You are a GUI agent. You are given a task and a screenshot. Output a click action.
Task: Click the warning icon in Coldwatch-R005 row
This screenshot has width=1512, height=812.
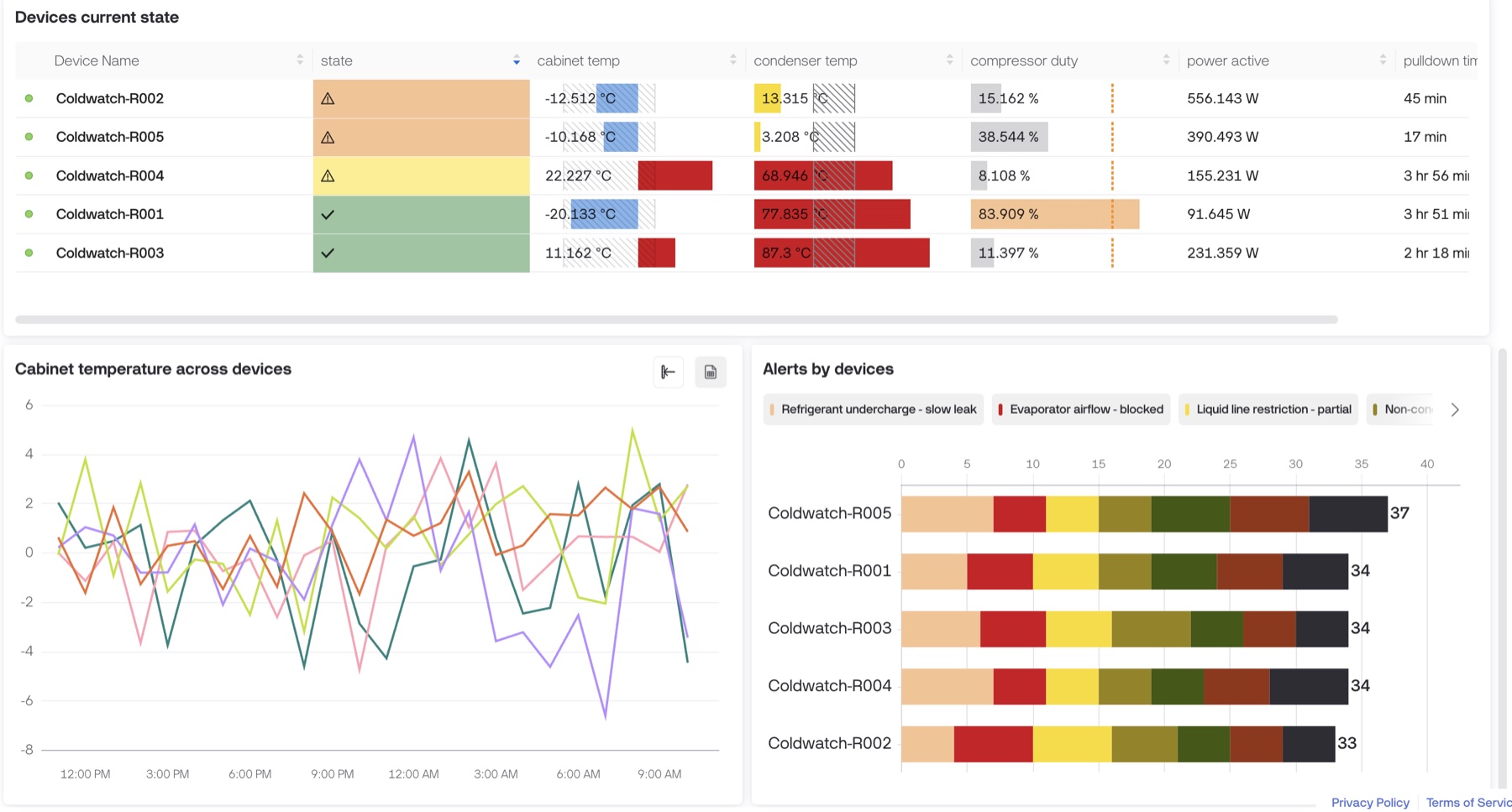(328, 137)
